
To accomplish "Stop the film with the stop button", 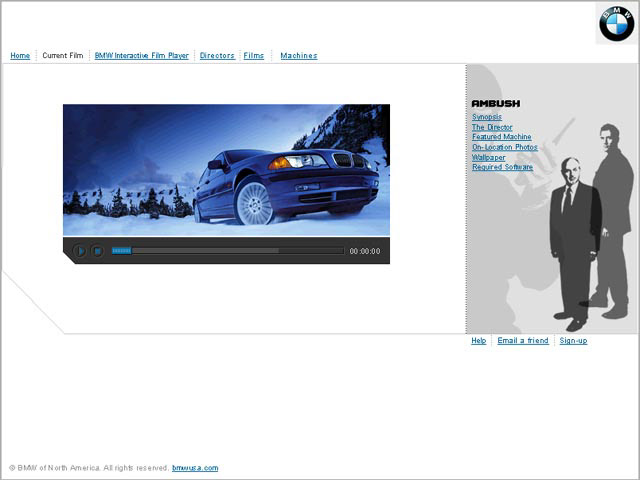I will (97, 251).
